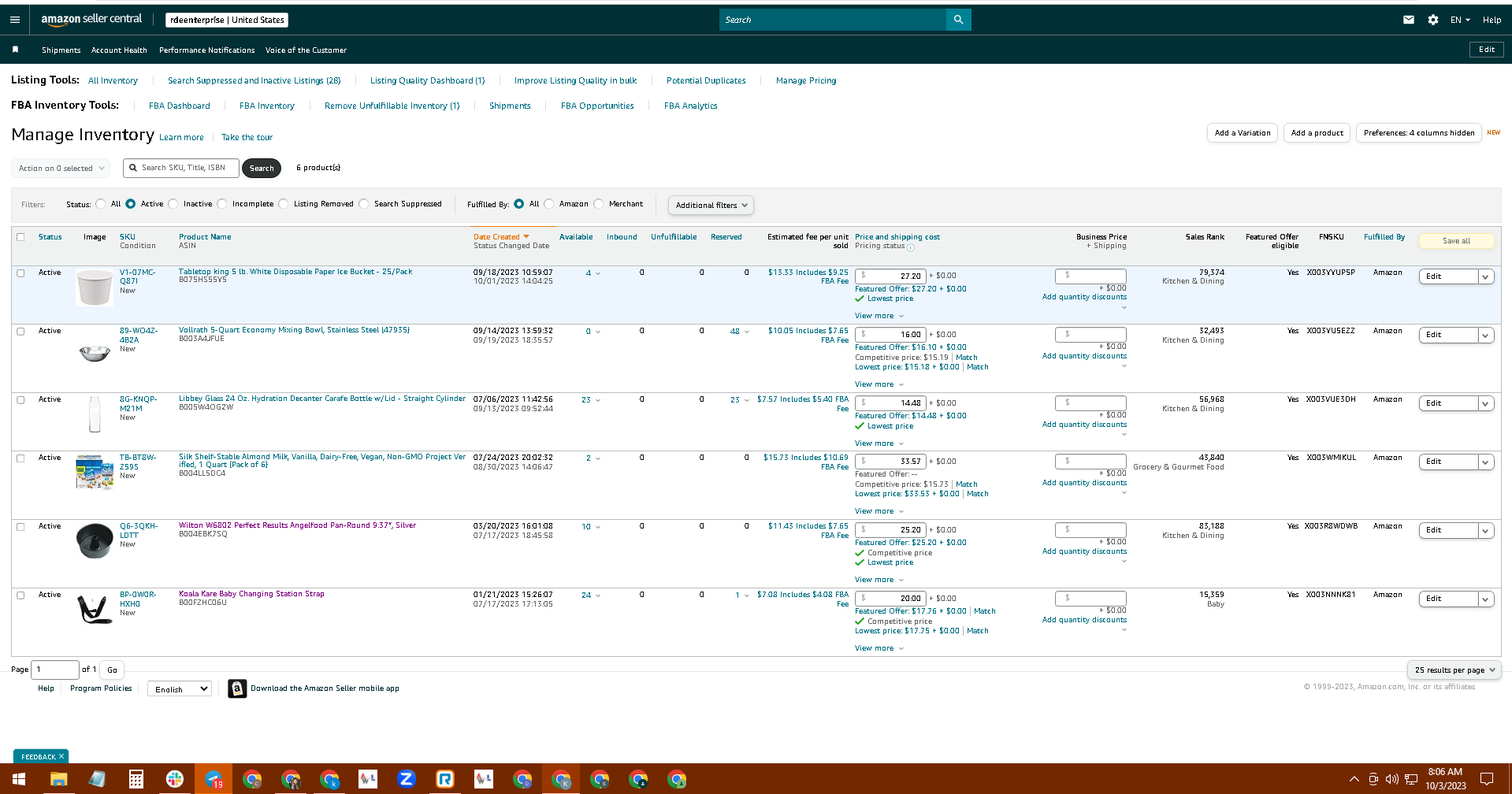1512x794 pixels.
Task: Open the English language select in the footer
Action: click(x=180, y=688)
